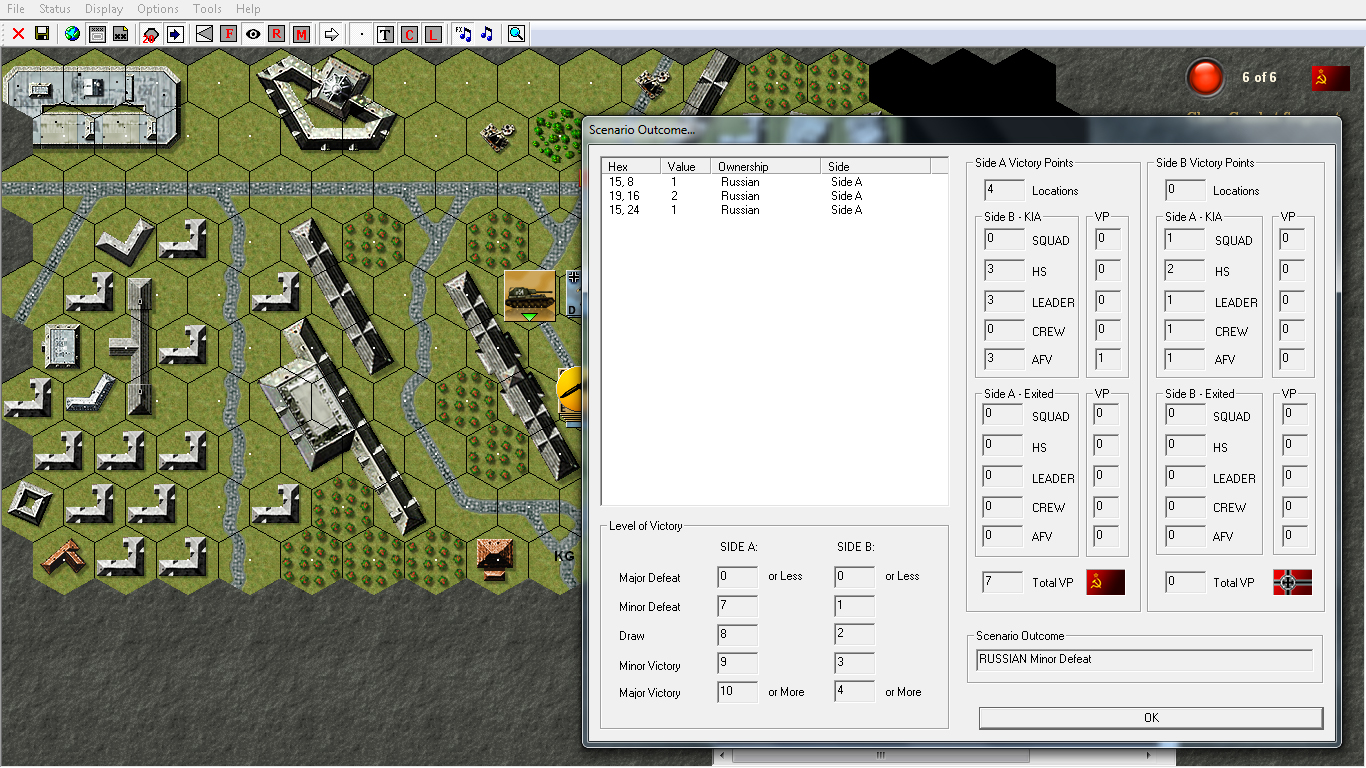Click Side A Minor Defeat threshold field
1366x768 pixels.
[737, 606]
